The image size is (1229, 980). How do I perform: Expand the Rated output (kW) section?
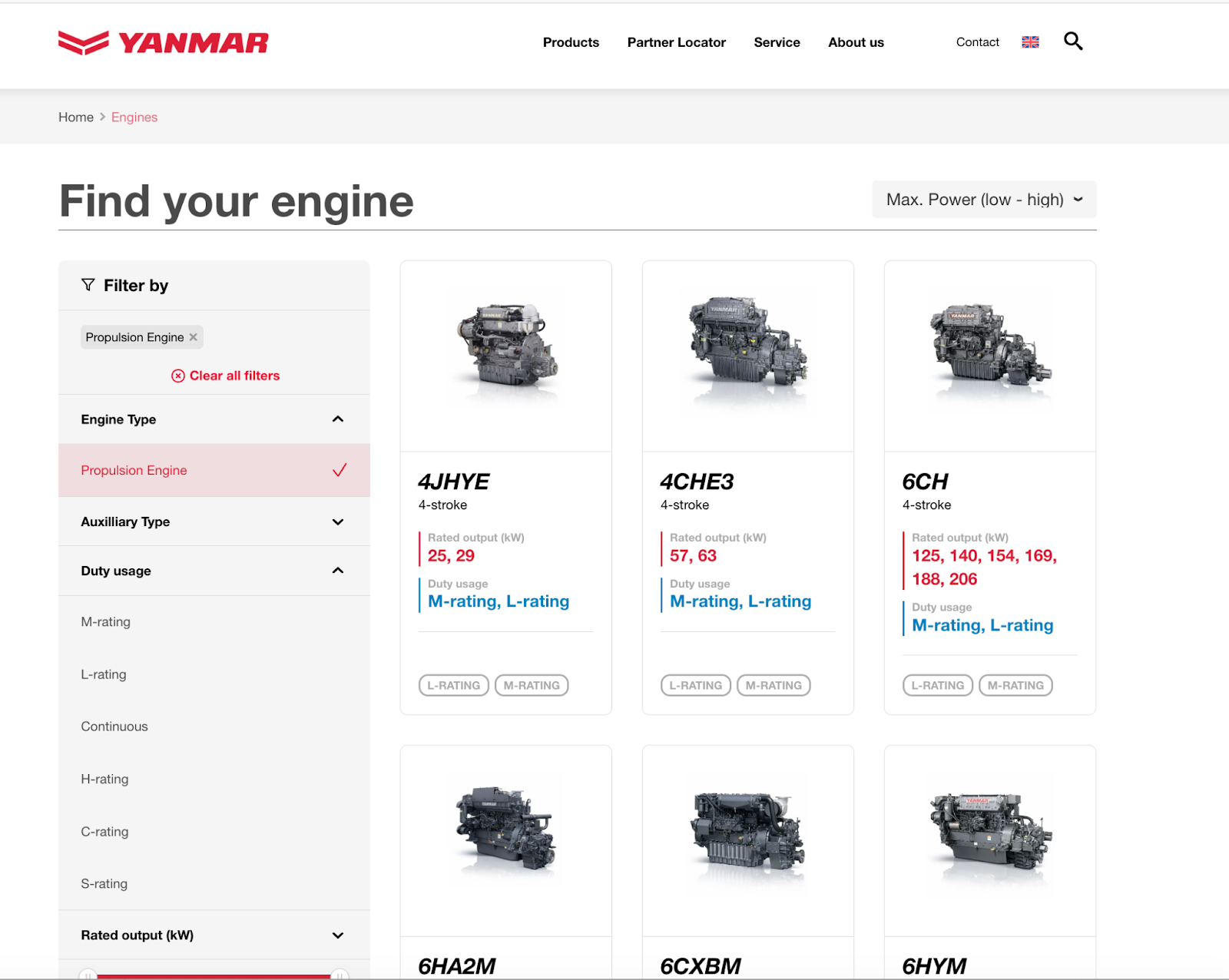(x=214, y=935)
